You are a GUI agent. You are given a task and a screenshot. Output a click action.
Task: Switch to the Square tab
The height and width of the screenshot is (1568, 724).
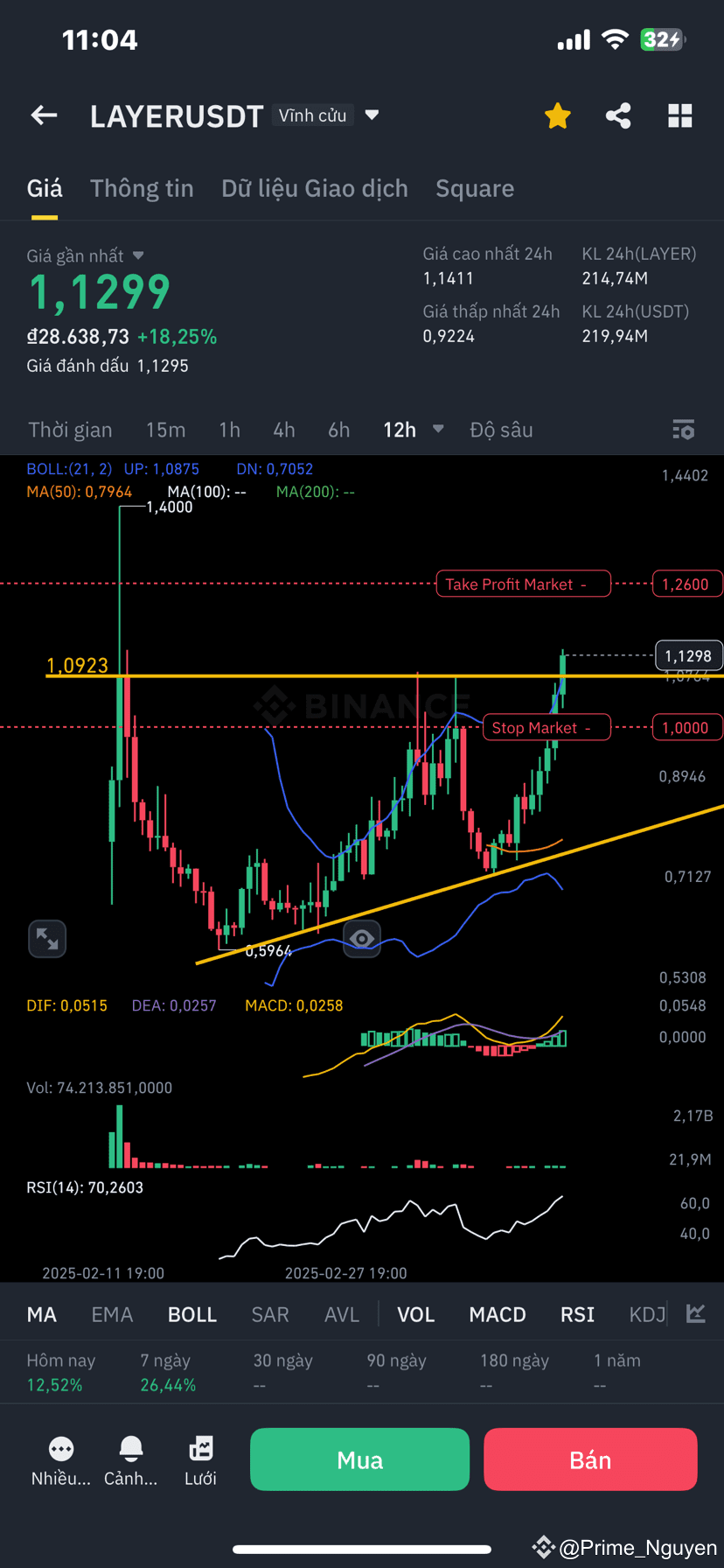tap(475, 188)
